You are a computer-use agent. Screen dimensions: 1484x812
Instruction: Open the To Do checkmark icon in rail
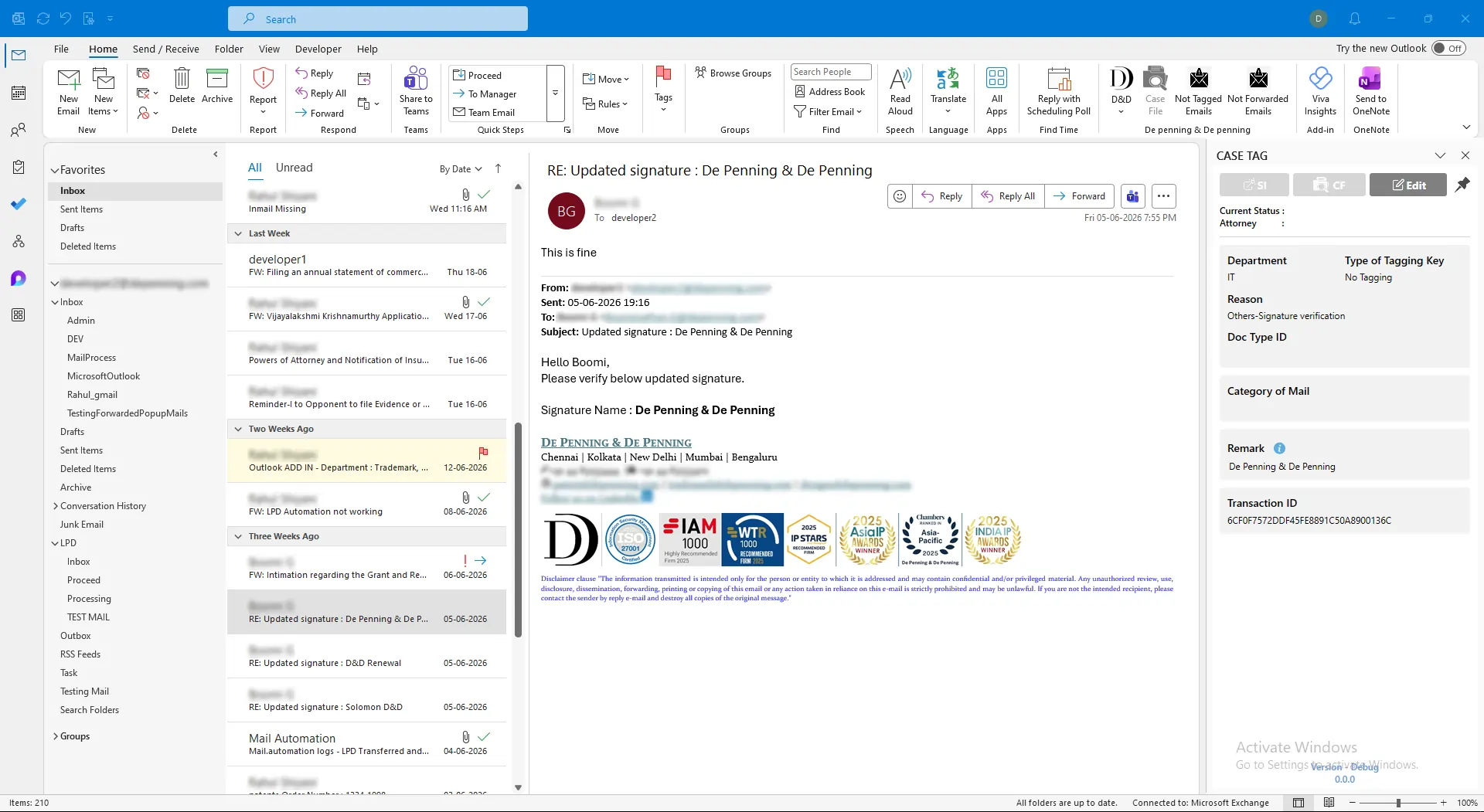[19, 204]
